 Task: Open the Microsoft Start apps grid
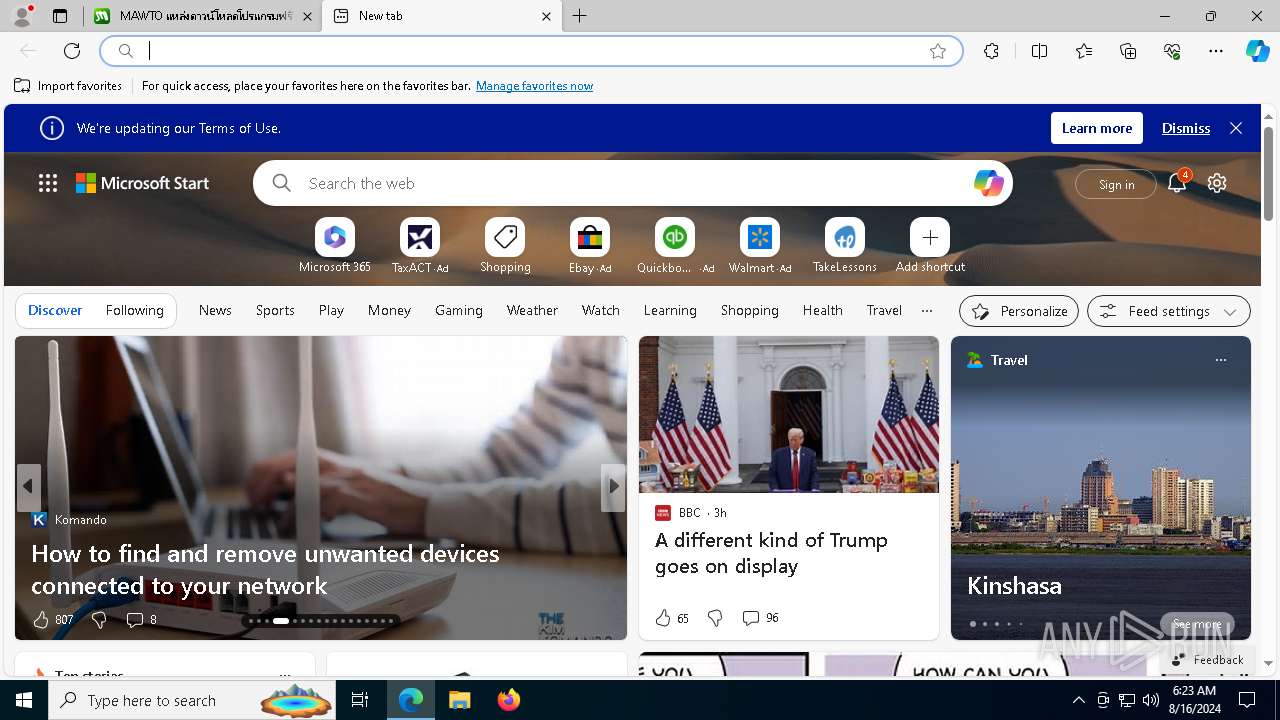tap(48, 183)
